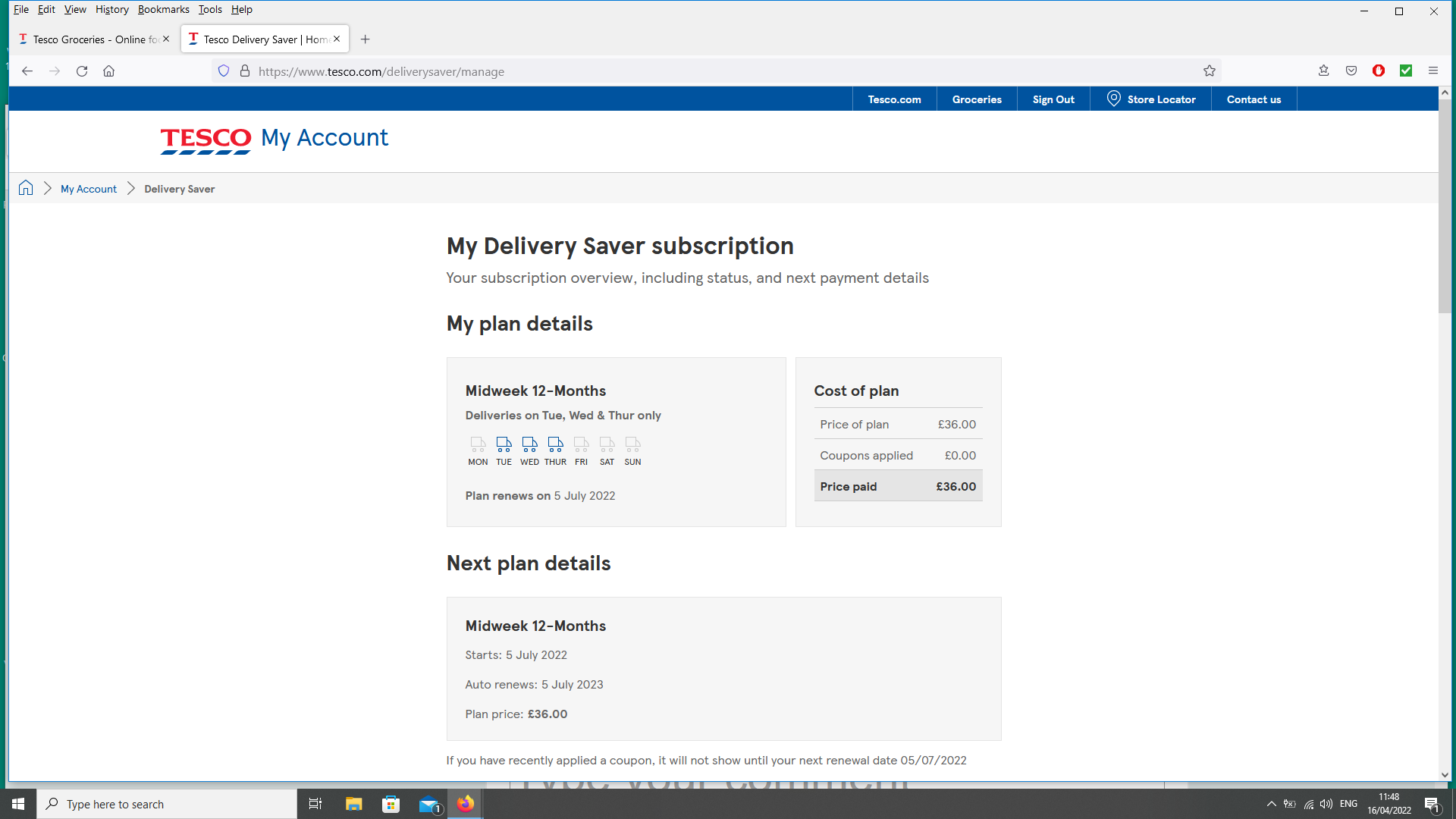The image size is (1456, 819).
Task: Click the Sign Out link
Action: (x=1053, y=99)
